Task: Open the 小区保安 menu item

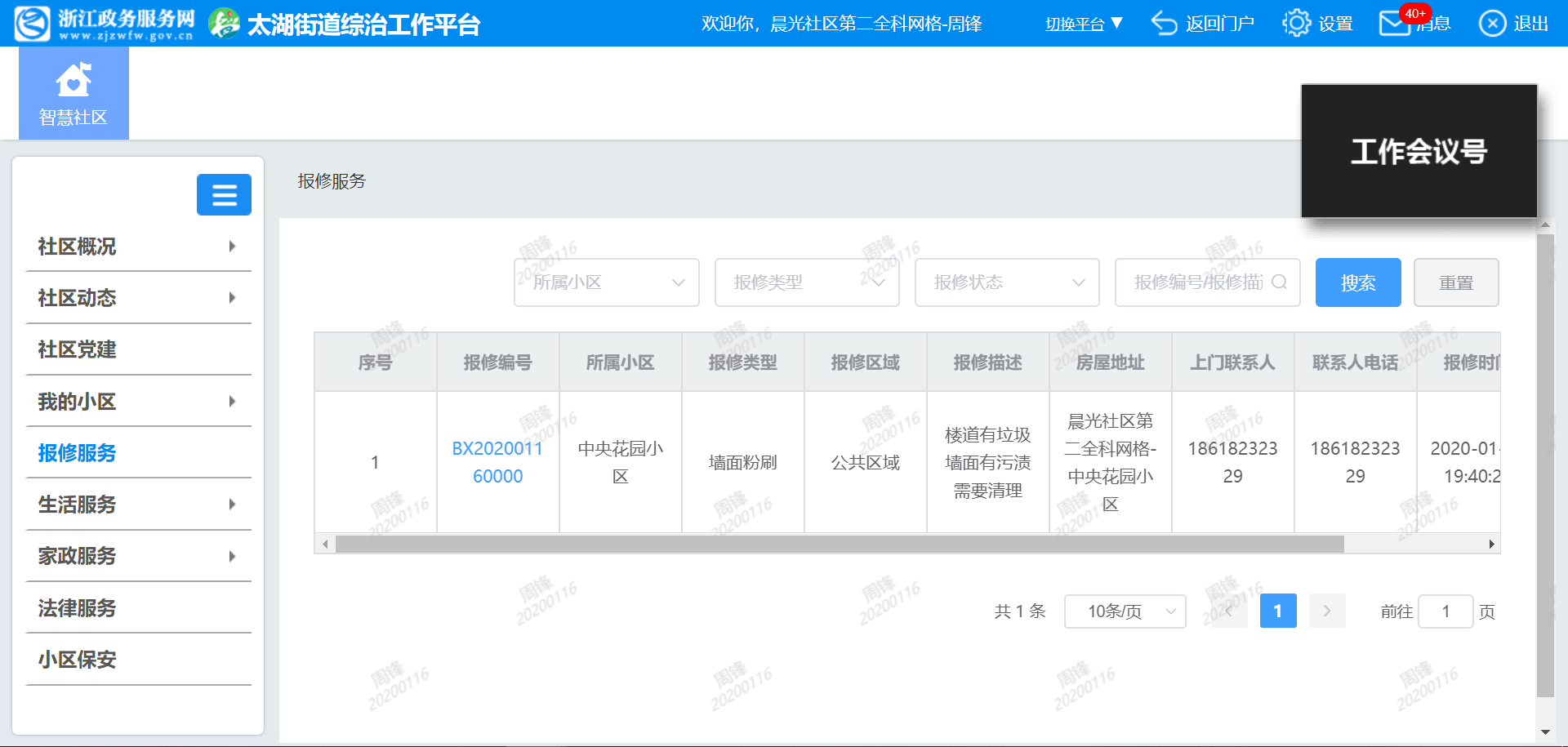Action: [x=139, y=659]
